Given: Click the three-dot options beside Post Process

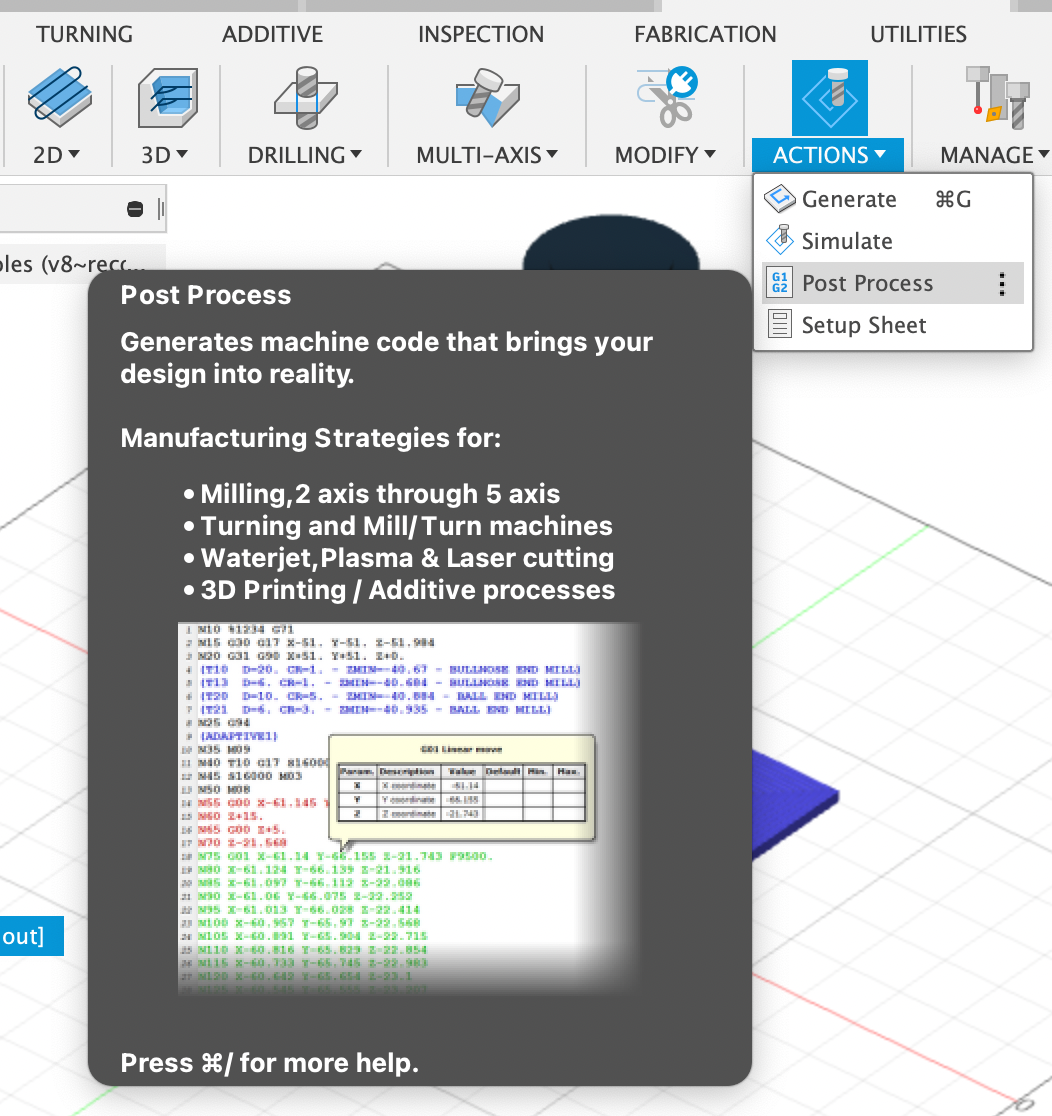Looking at the screenshot, I should tap(1001, 283).
